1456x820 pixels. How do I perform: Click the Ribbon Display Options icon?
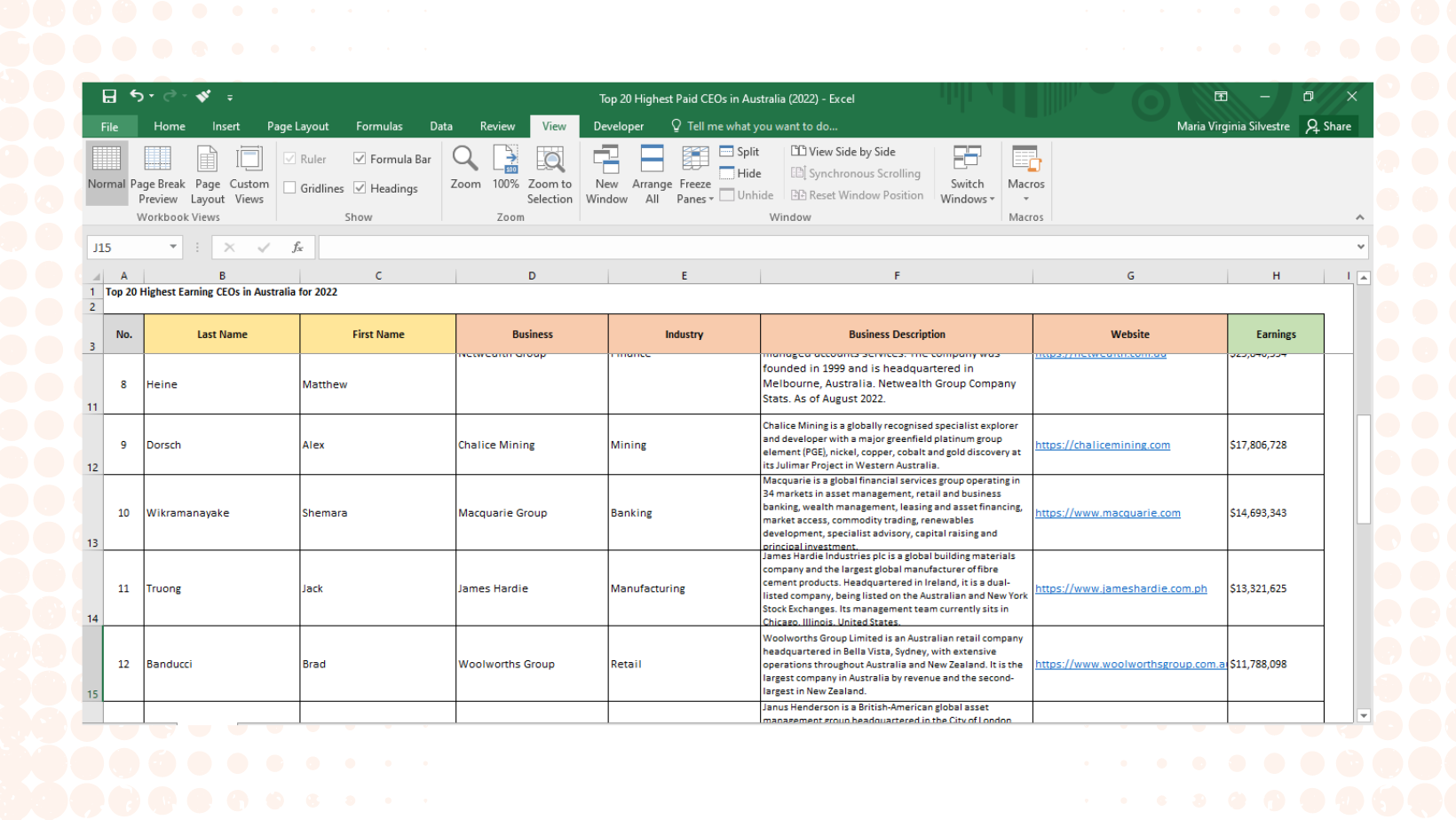pos(1221,97)
